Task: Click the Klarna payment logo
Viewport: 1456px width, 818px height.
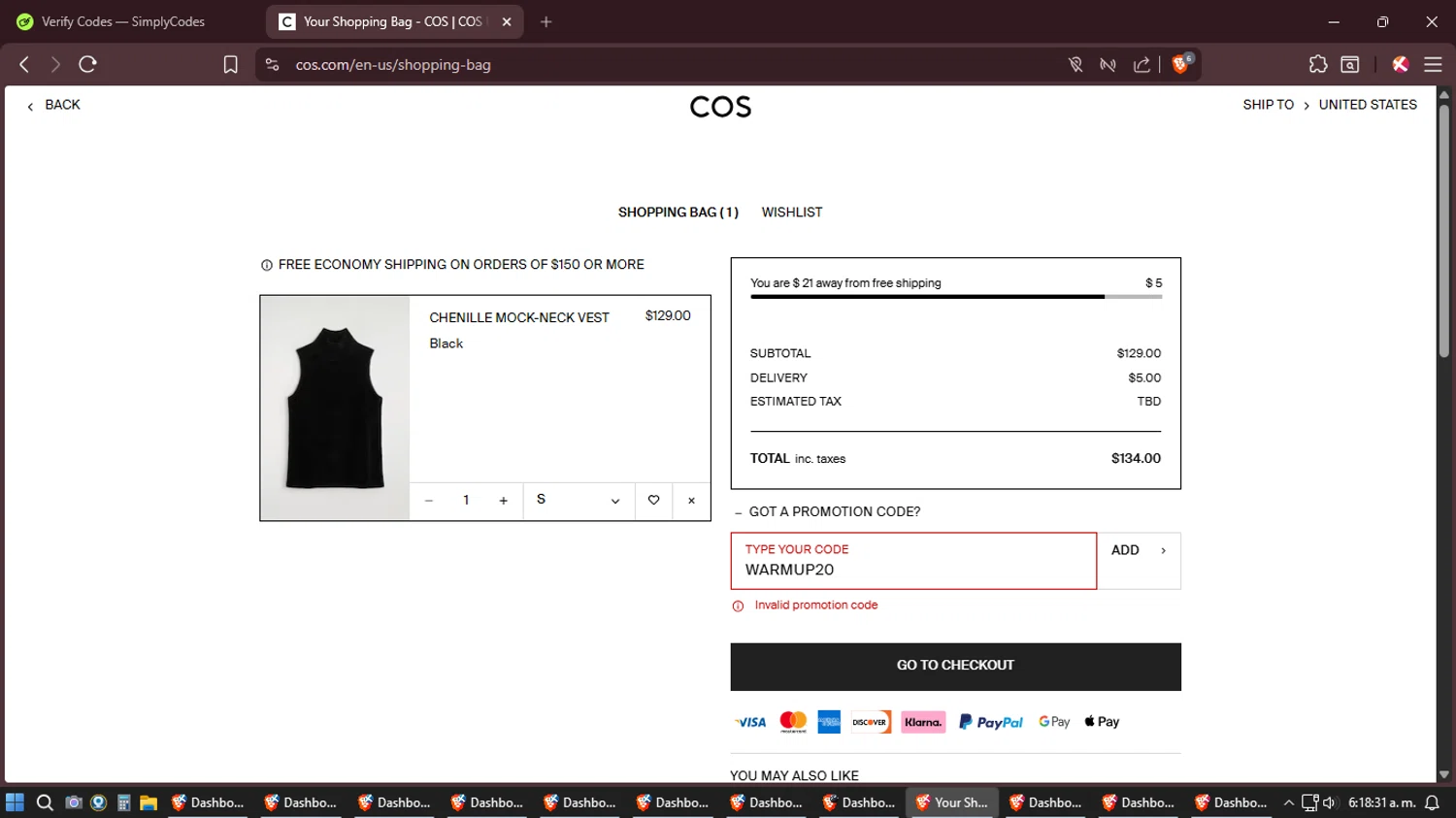Action: pos(923,722)
